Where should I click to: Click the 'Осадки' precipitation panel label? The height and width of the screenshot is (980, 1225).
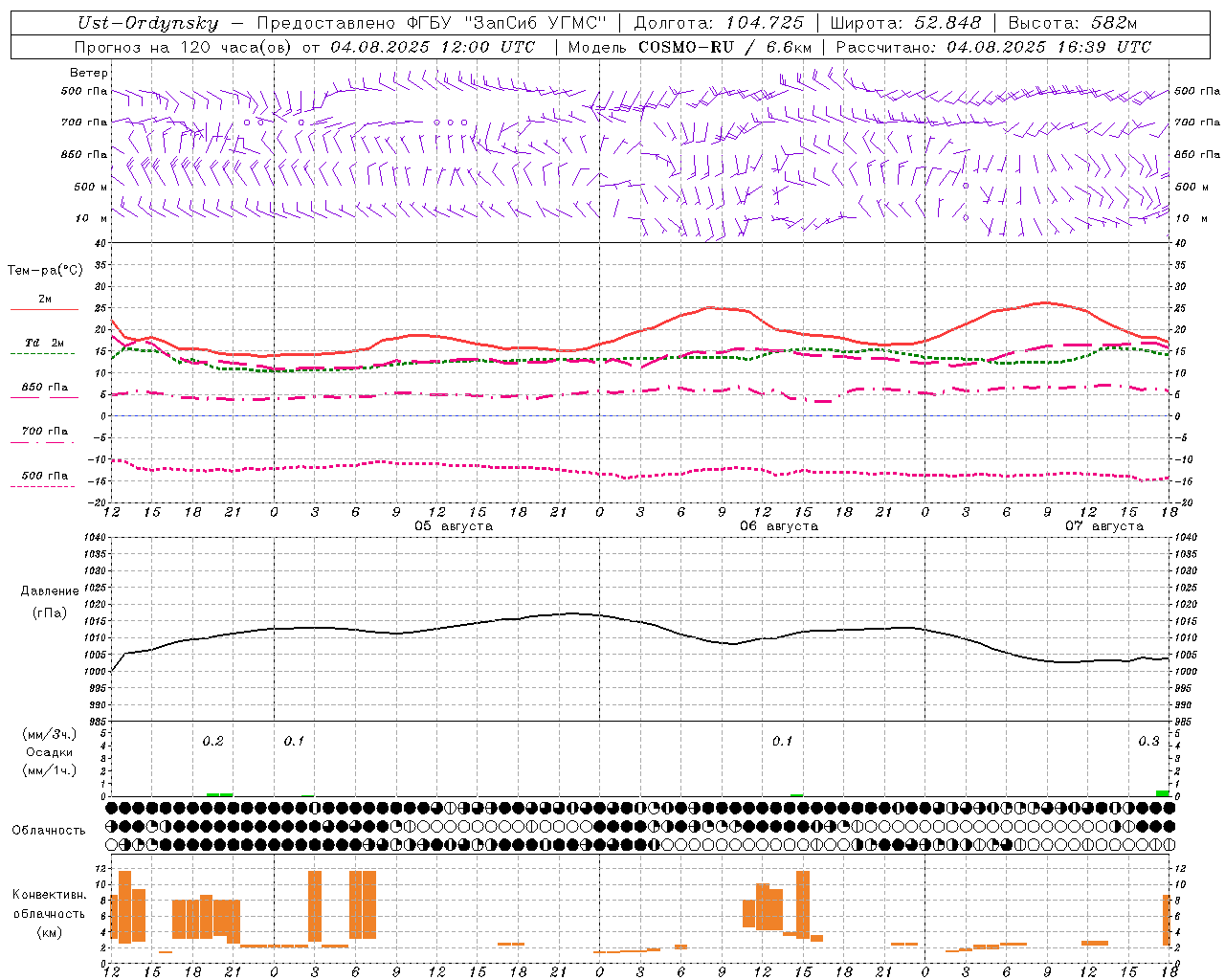click(x=50, y=752)
